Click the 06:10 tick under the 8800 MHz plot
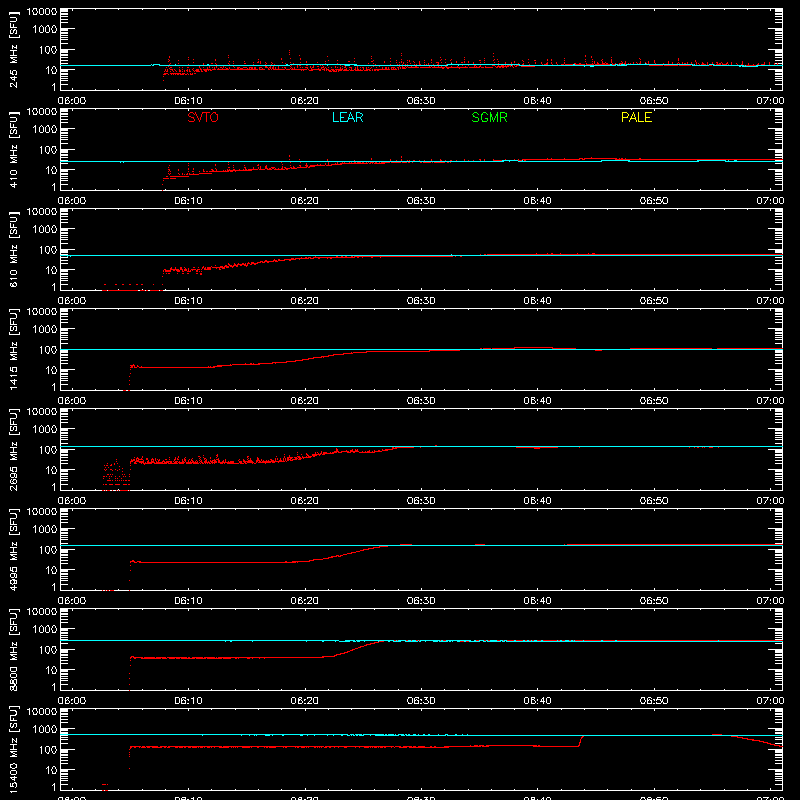The height and width of the screenshot is (800, 800). pyautogui.click(x=188, y=701)
